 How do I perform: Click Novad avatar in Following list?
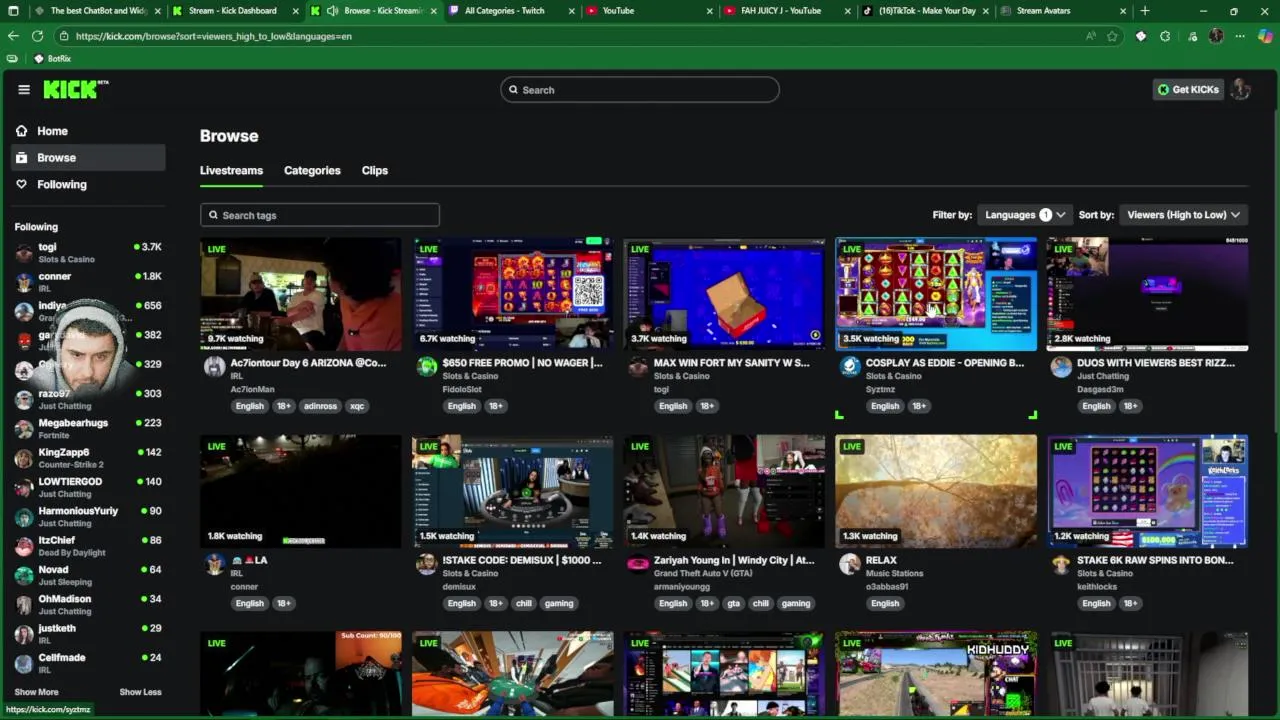coord(24,575)
